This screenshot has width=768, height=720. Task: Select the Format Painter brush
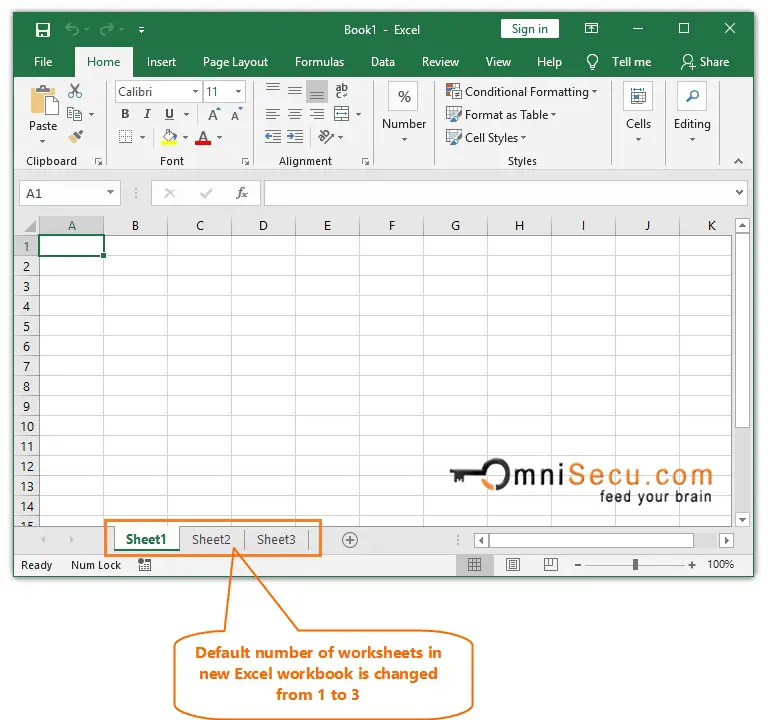[x=75, y=137]
